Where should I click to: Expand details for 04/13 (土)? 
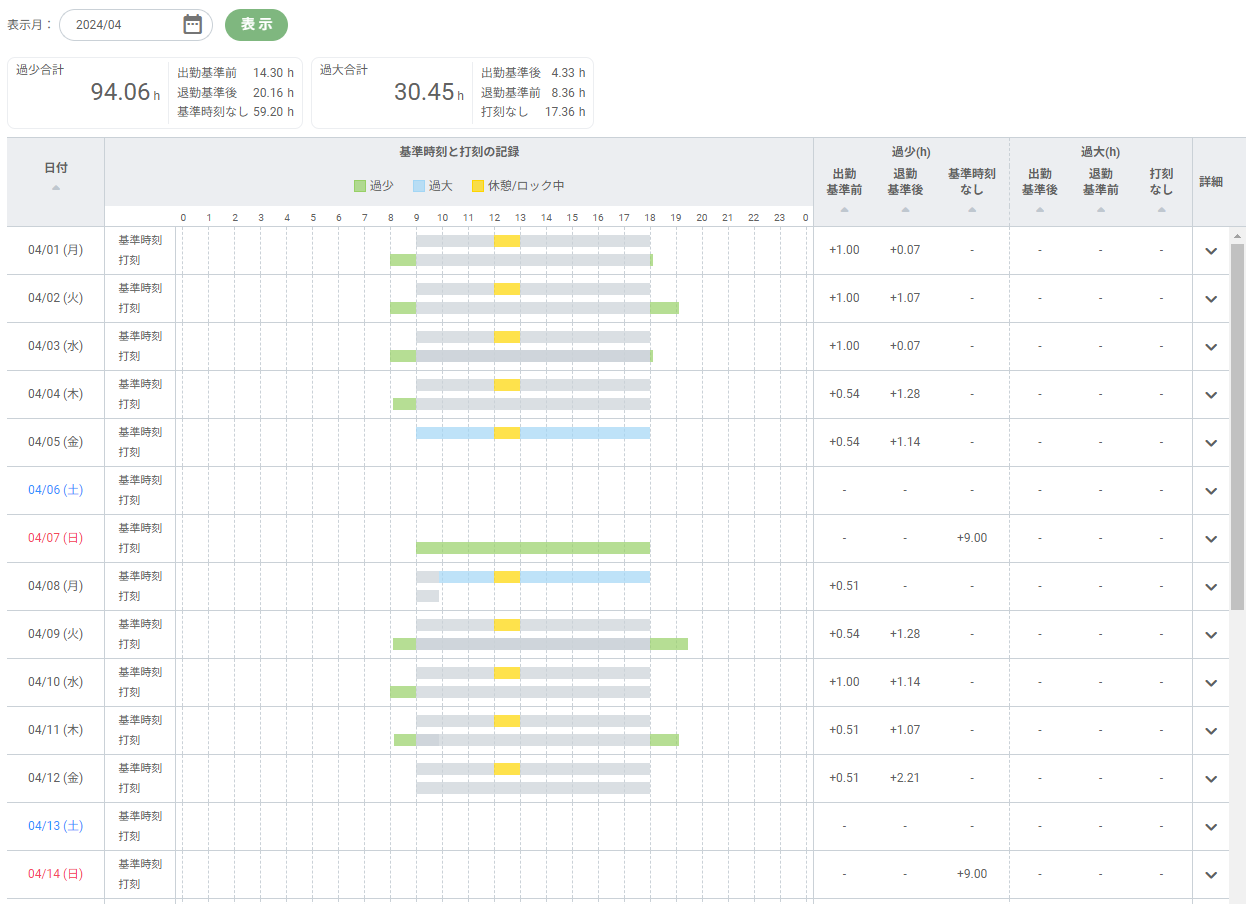(x=1211, y=827)
